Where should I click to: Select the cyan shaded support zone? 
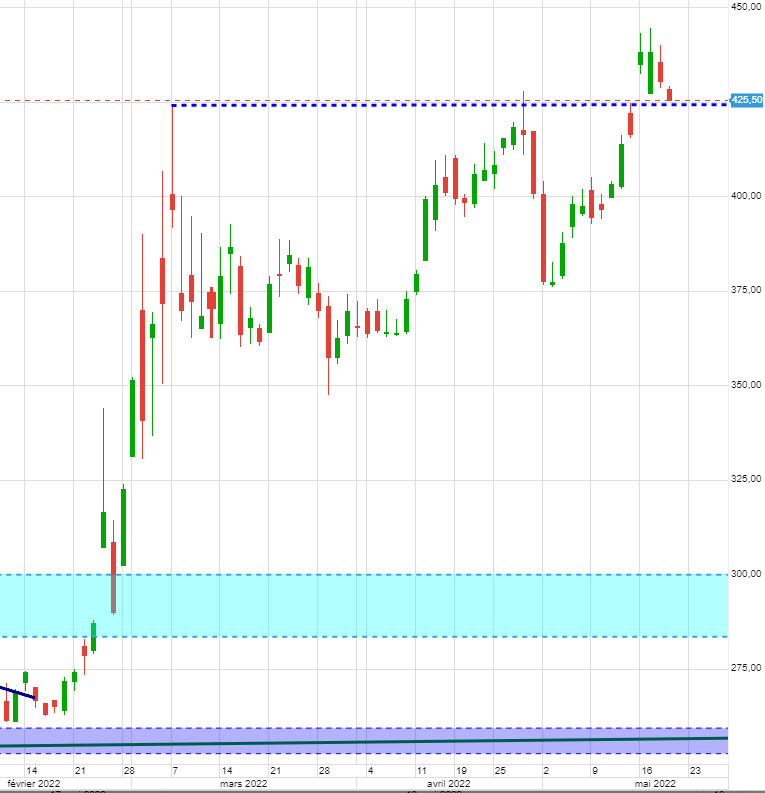coord(400,606)
